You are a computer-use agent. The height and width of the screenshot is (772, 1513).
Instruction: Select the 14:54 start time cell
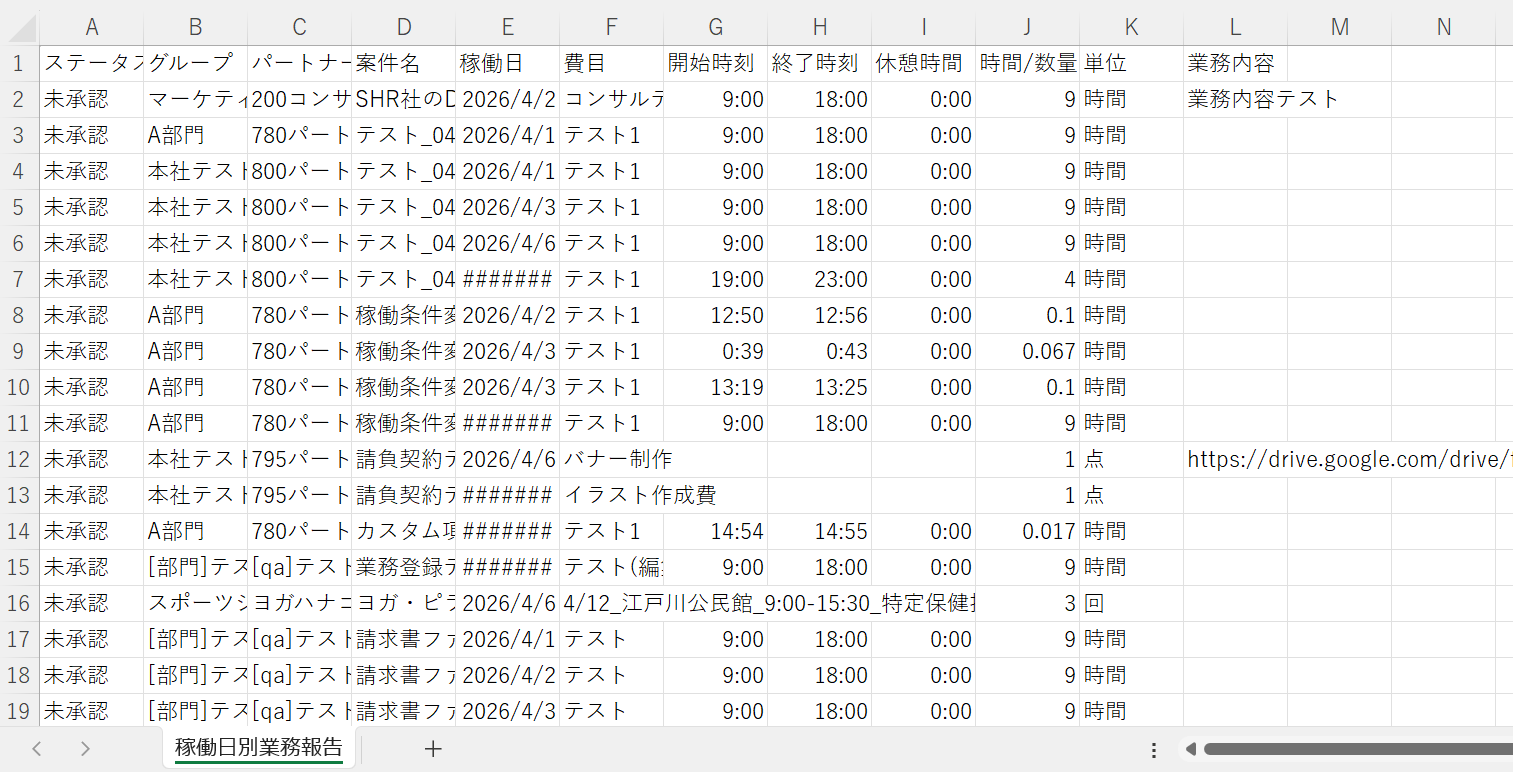tap(716, 532)
